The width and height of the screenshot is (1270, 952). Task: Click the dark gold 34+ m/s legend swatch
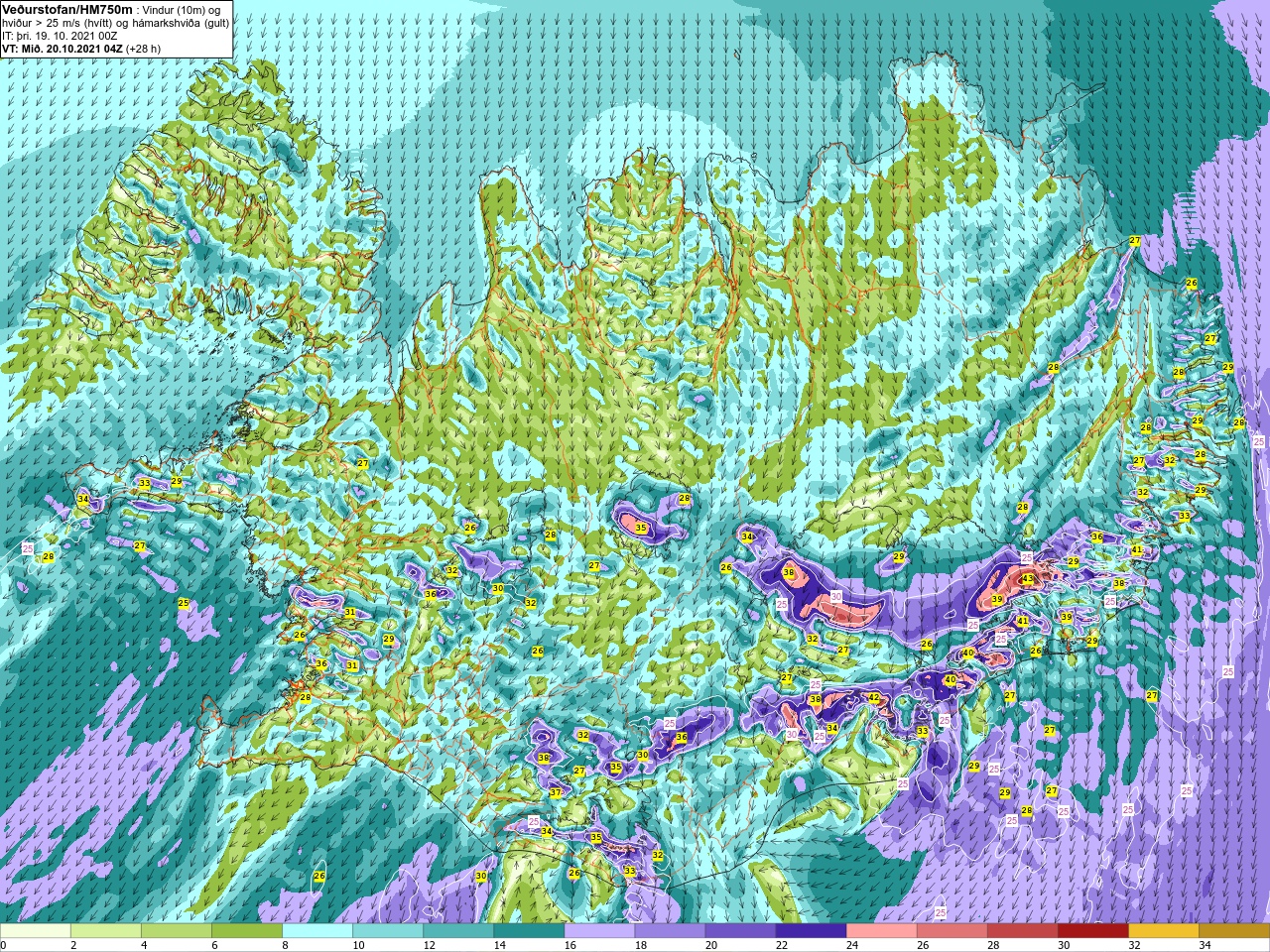(1233, 931)
